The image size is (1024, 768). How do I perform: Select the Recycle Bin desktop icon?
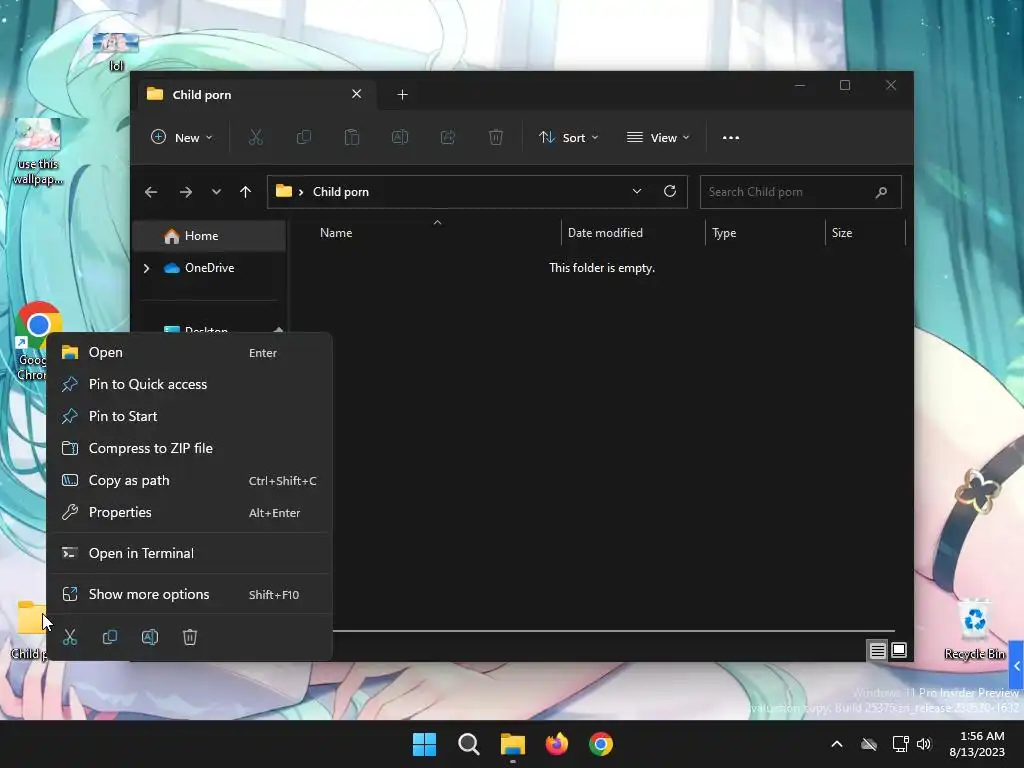(974, 630)
